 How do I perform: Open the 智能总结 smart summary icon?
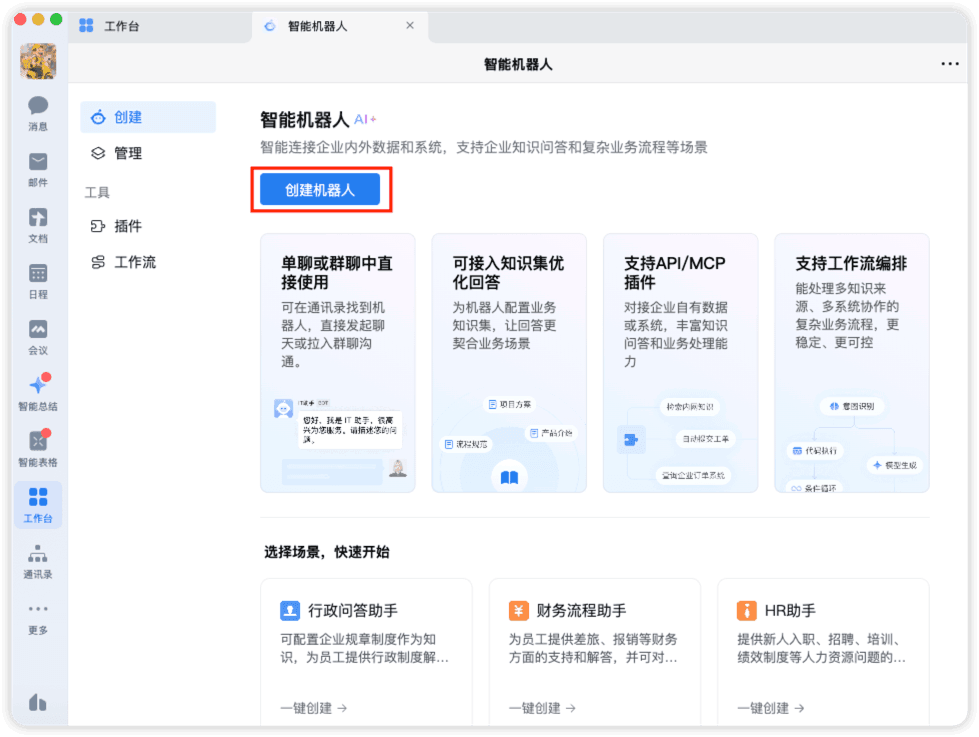click(x=37, y=393)
